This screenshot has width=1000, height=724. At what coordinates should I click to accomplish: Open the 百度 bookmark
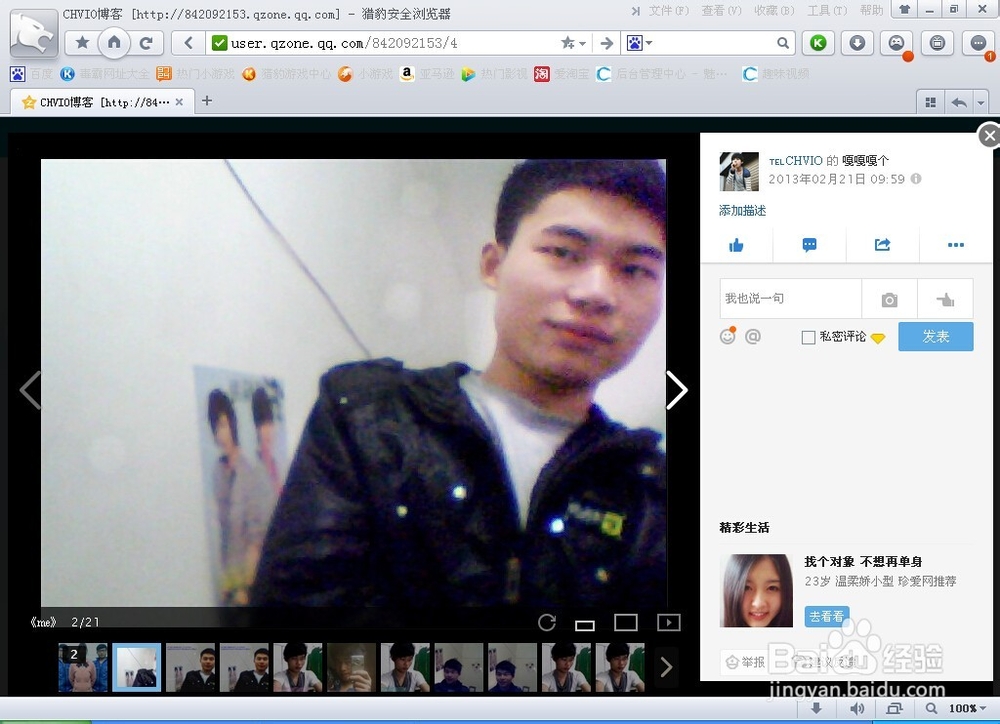32,74
